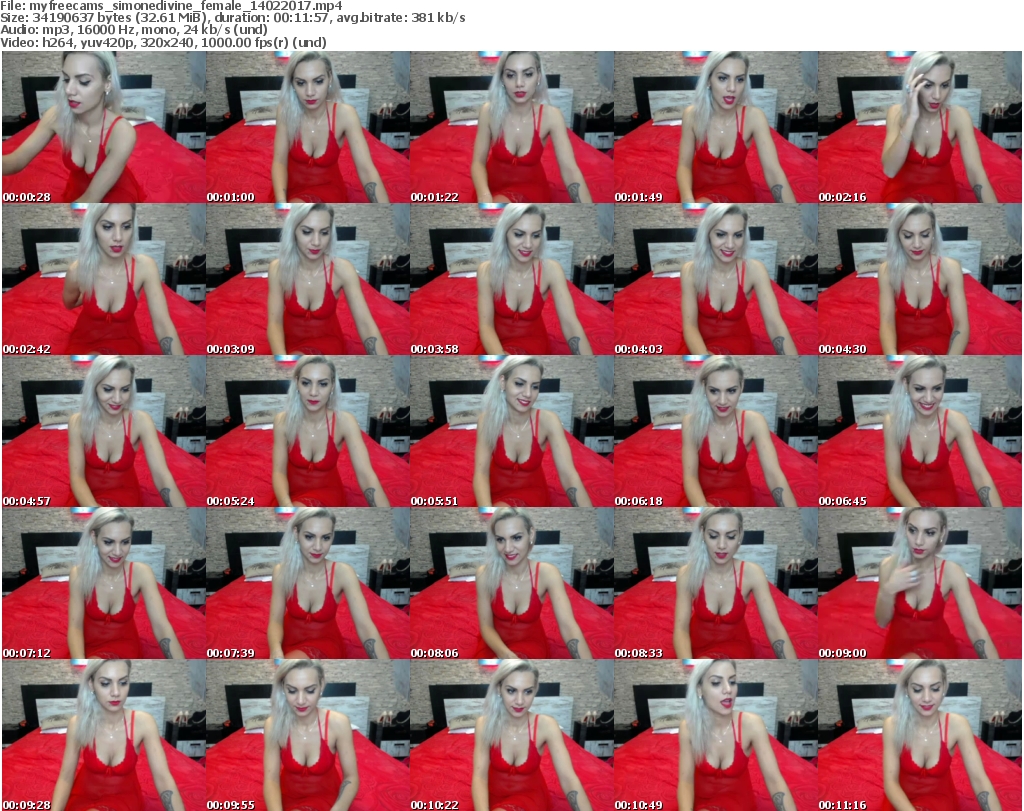
Task: Choose the 00:10:49 frame
Action: (716, 735)
